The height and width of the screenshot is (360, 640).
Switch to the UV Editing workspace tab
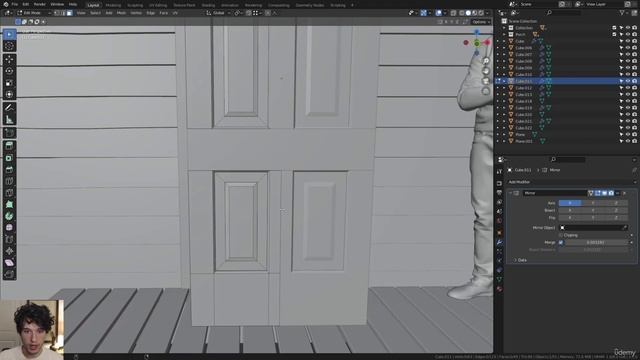pyautogui.click(x=158, y=5)
